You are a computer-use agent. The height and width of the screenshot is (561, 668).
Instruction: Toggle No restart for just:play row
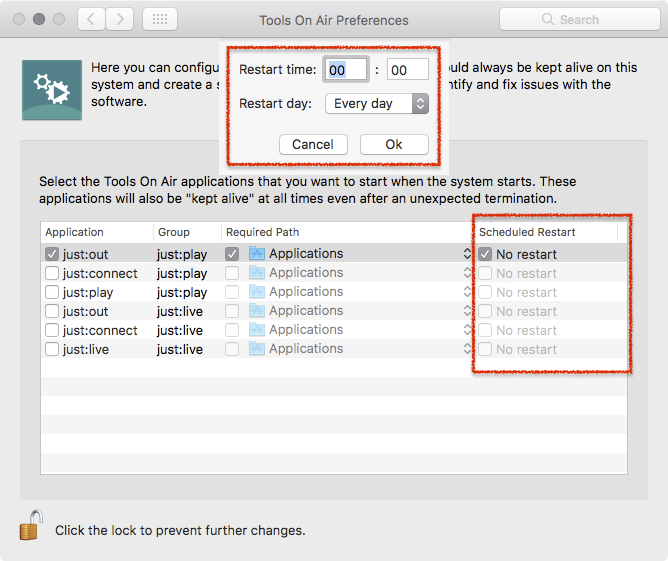tap(485, 292)
